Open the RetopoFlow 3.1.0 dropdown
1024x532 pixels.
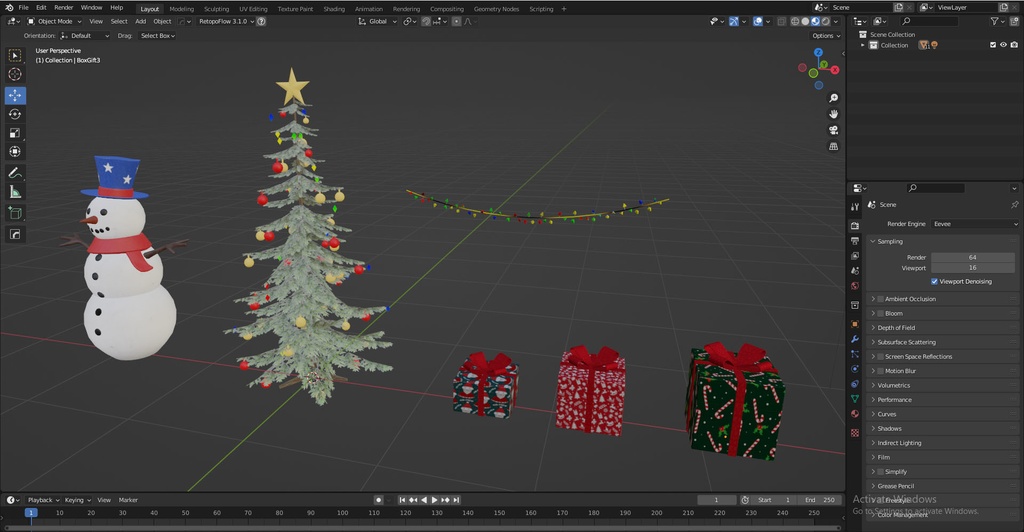coord(226,22)
